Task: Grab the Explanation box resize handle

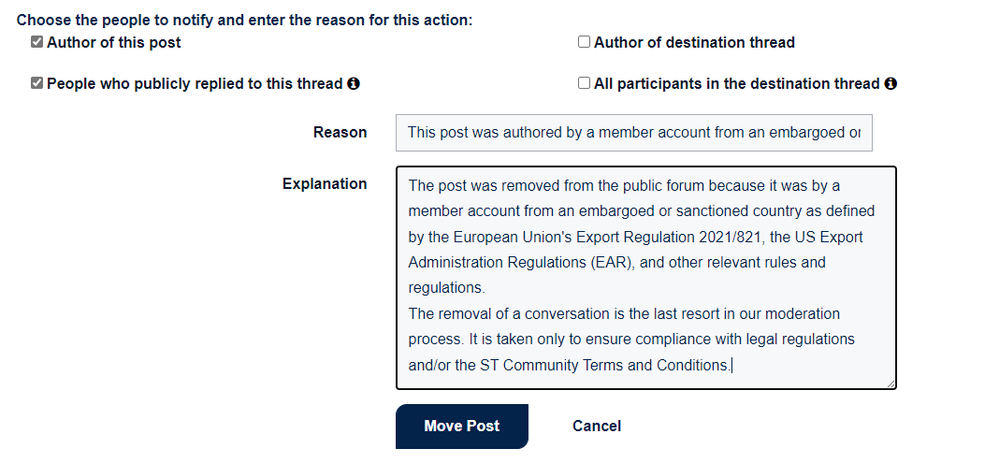Action: (x=891, y=383)
